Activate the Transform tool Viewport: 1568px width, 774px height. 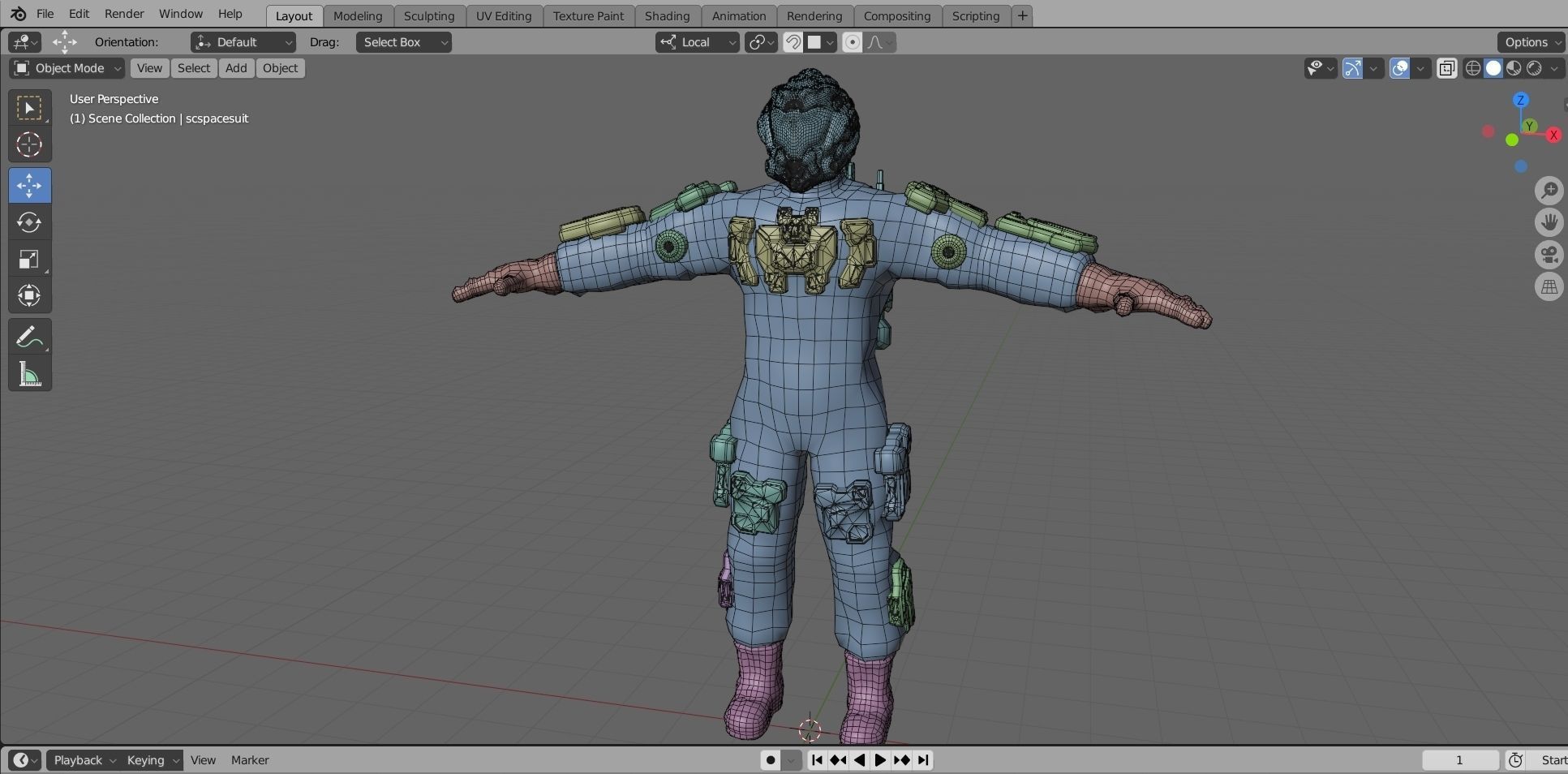point(30,295)
